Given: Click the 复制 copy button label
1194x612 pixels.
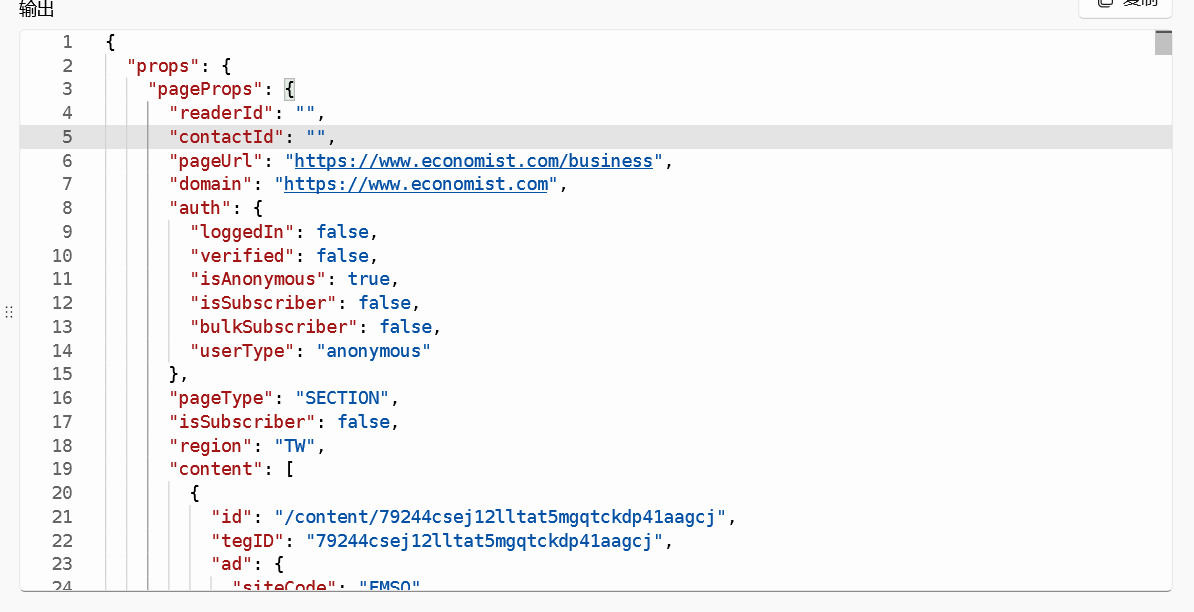Looking at the screenshot, I should point(1140,3).
